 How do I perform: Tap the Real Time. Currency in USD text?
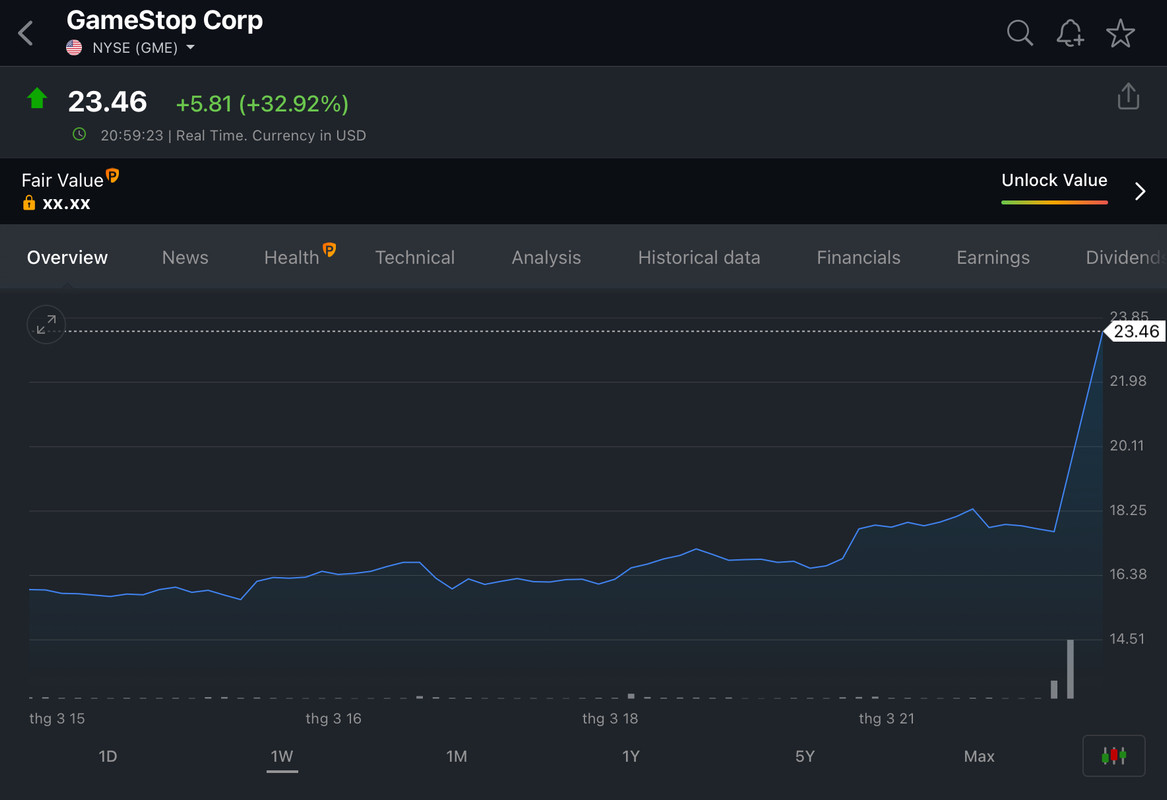[x=271, y=135]
